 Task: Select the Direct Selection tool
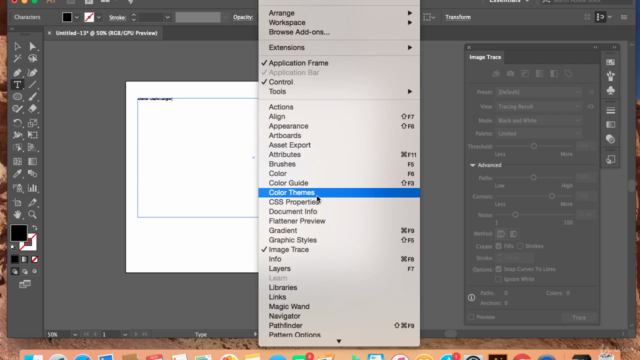pyautogui.click(x=33, y=47)
